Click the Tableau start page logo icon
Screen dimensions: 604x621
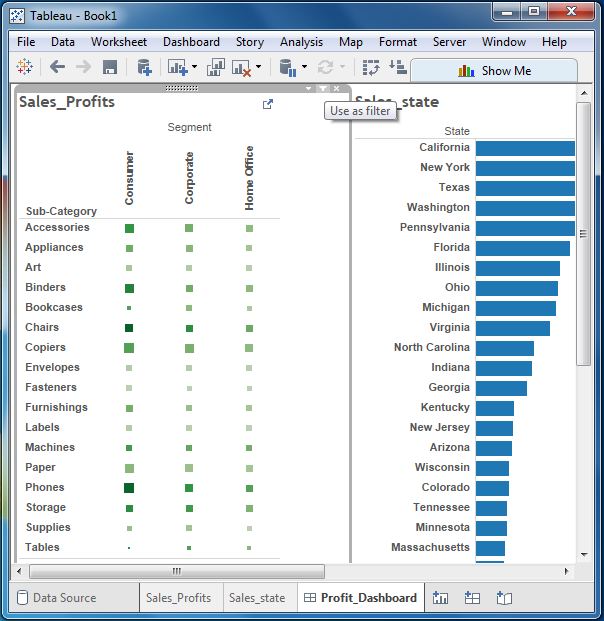pyautogui.click(x=26, y=68)
